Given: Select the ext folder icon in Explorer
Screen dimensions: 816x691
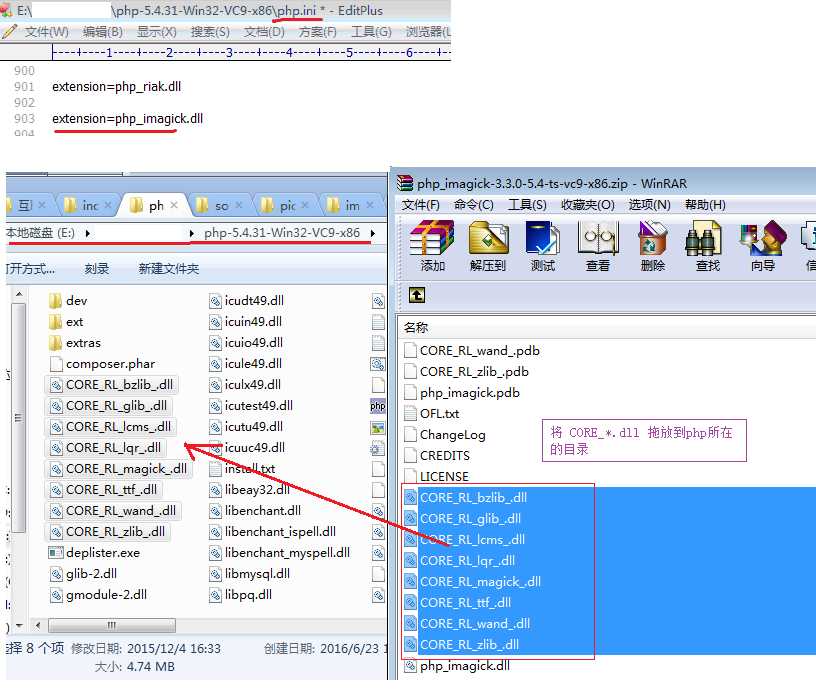Looking at the screenshot, I should (x=55, y=322).
